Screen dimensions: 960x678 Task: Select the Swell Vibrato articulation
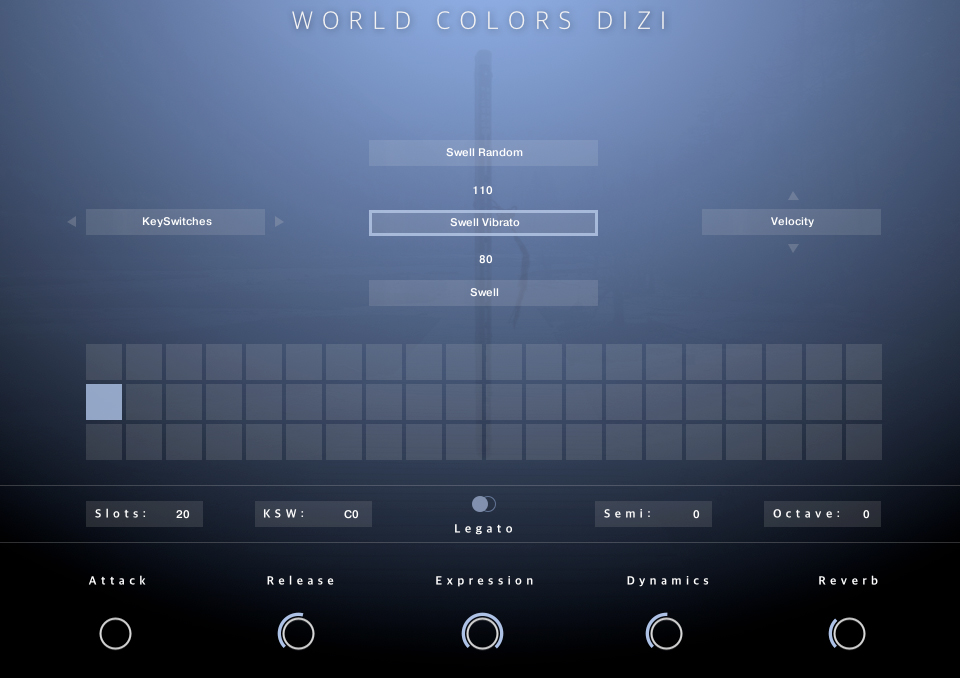point(483,223)
